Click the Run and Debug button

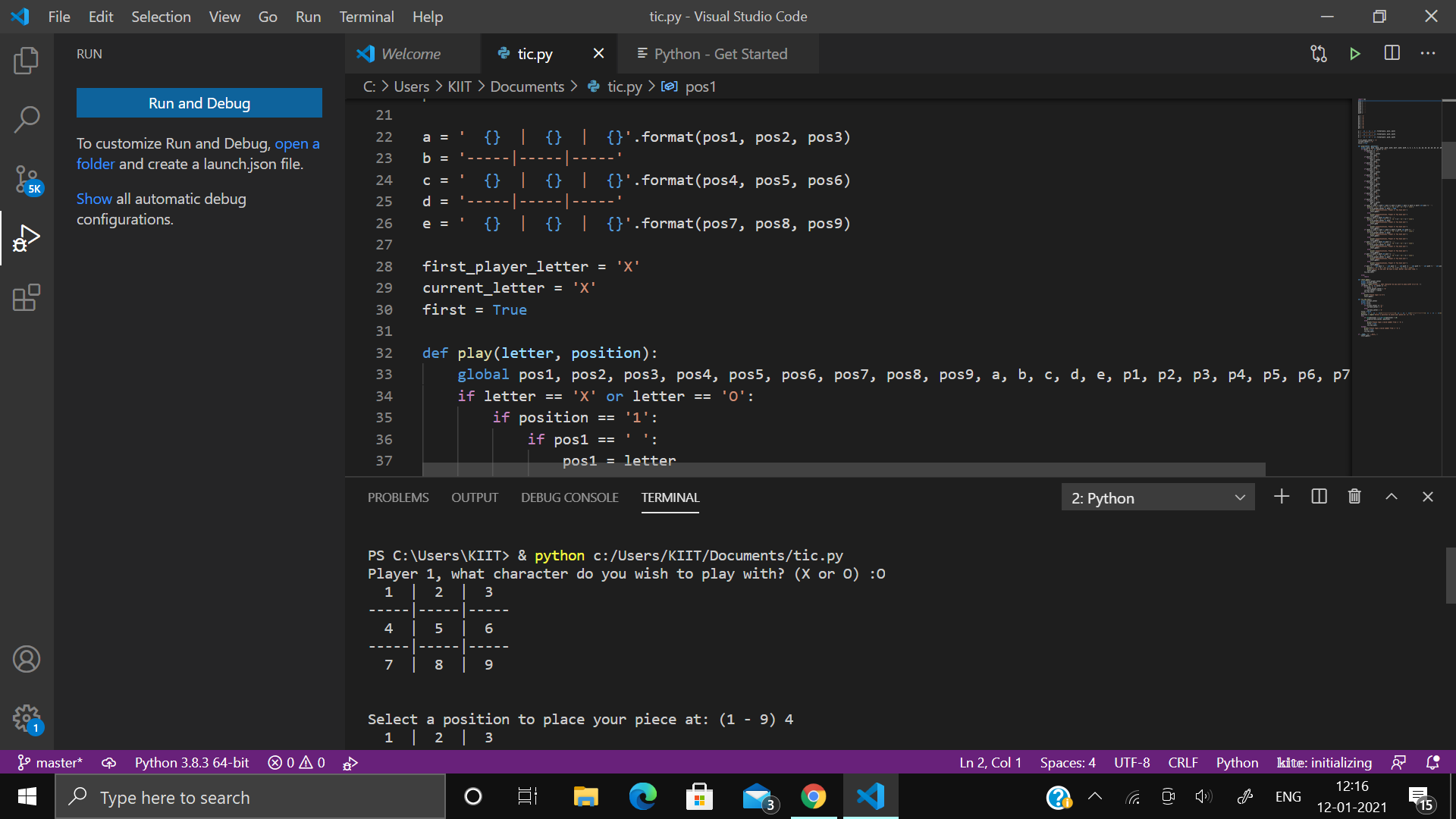[199, 103]
